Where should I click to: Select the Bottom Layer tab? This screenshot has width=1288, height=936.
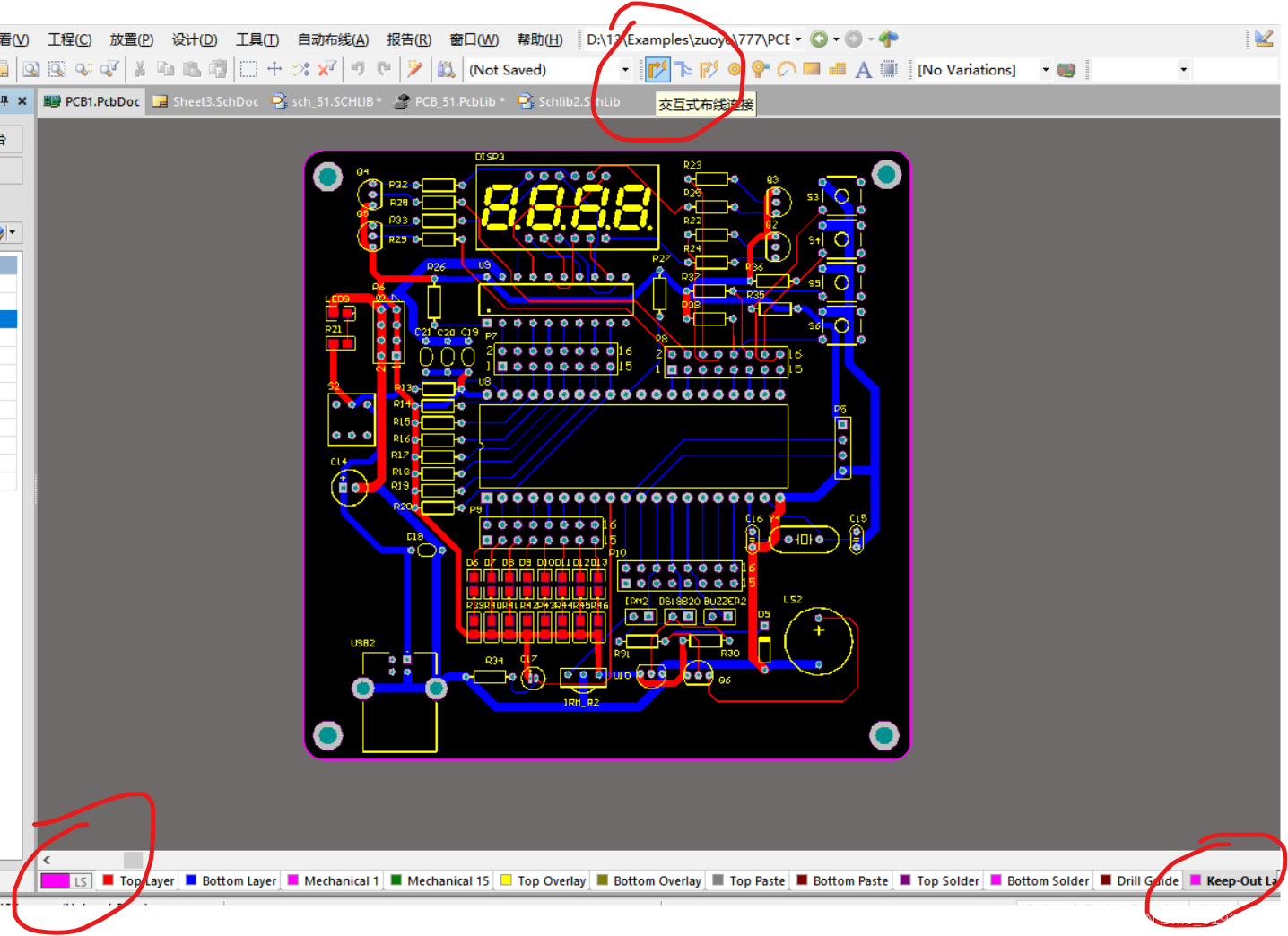click(x=231, y=881)
